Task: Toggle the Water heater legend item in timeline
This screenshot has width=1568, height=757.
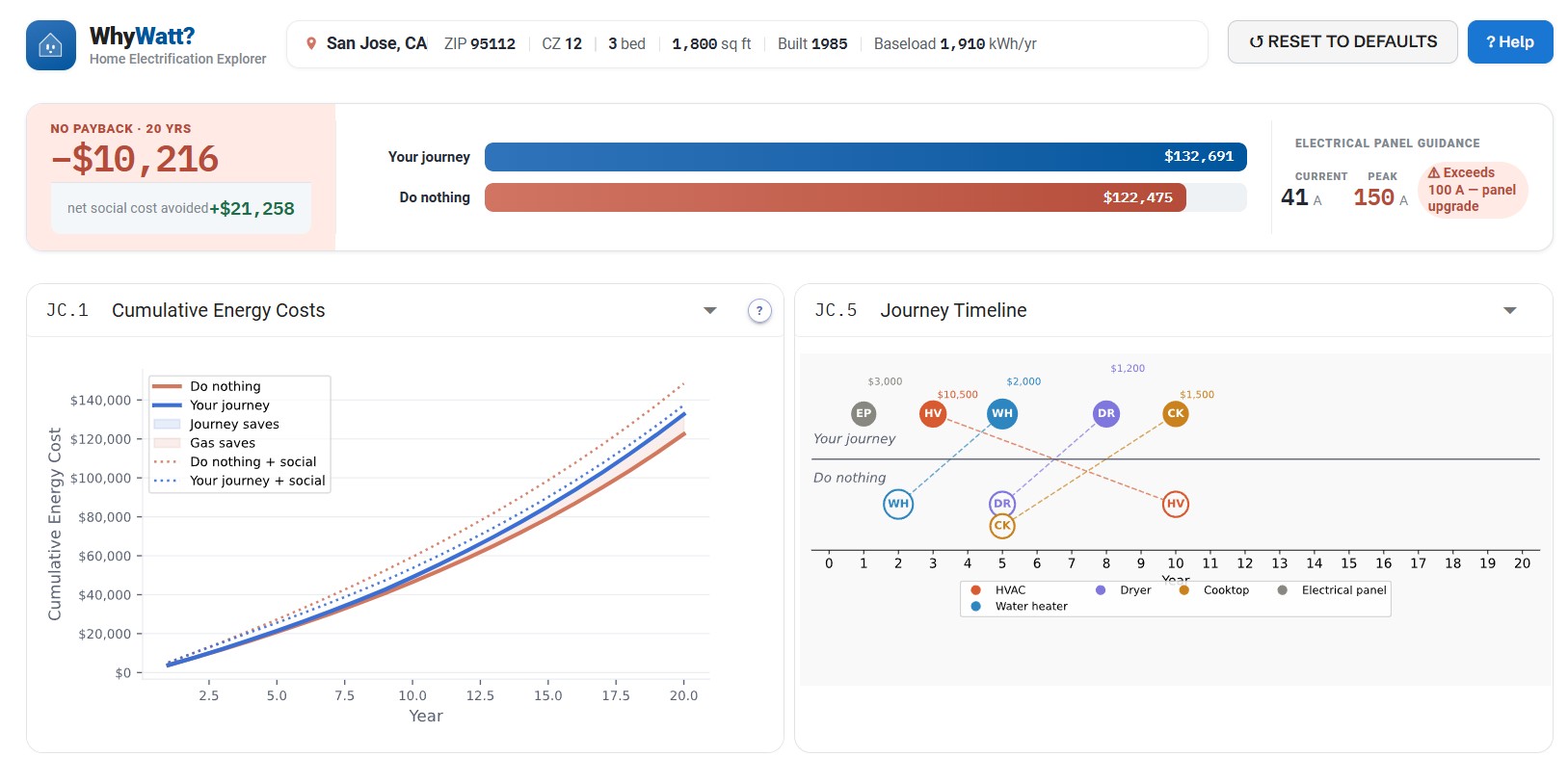Action: 1020,607
